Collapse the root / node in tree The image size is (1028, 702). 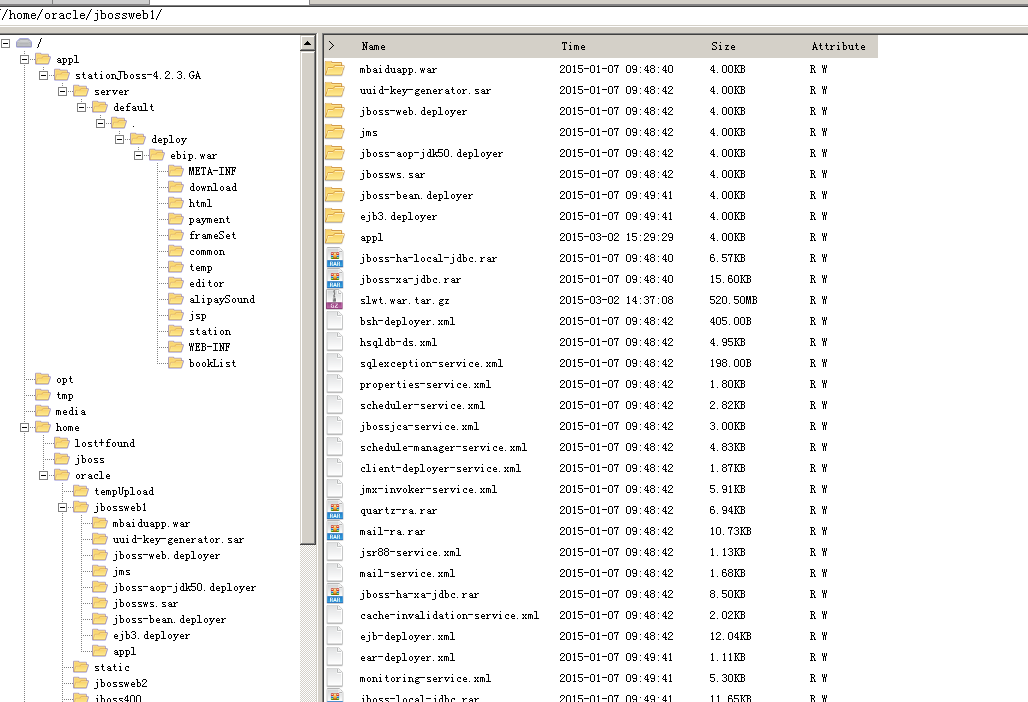tap(5, 43)
